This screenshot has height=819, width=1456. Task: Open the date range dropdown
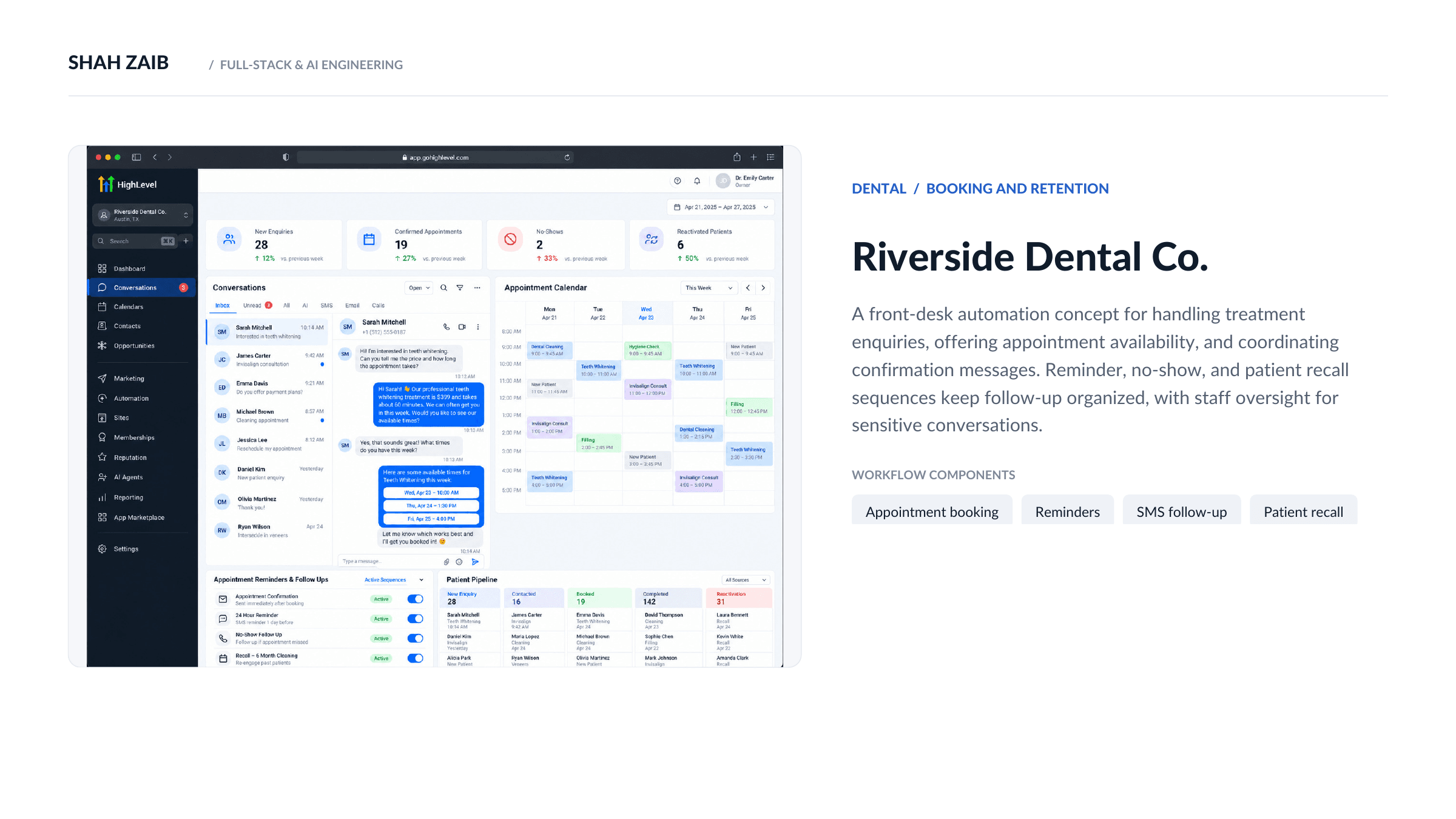pyautogui.click(x=721, y=207)
